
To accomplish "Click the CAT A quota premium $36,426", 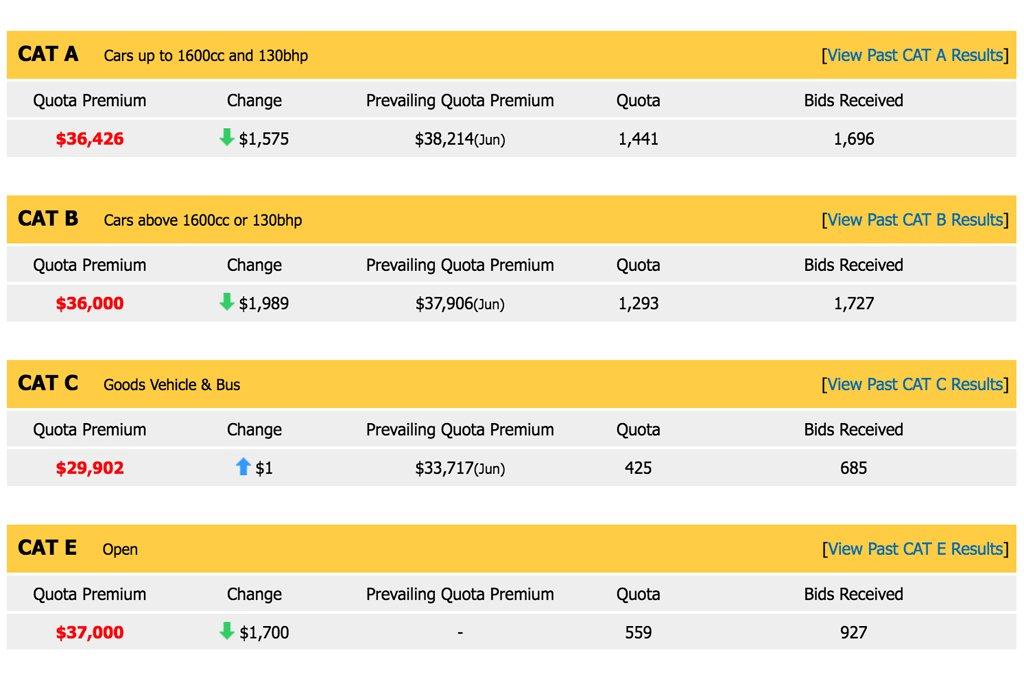I will (x=90, y=139).
